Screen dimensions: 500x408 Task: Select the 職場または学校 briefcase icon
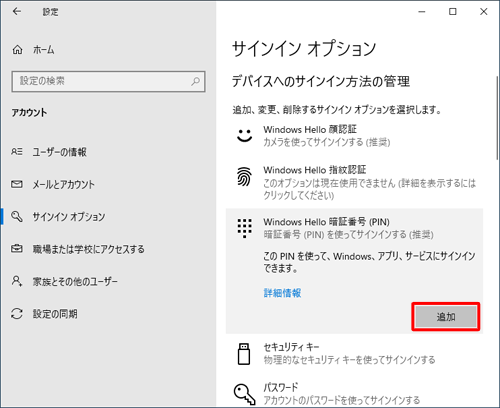(17, 249)
